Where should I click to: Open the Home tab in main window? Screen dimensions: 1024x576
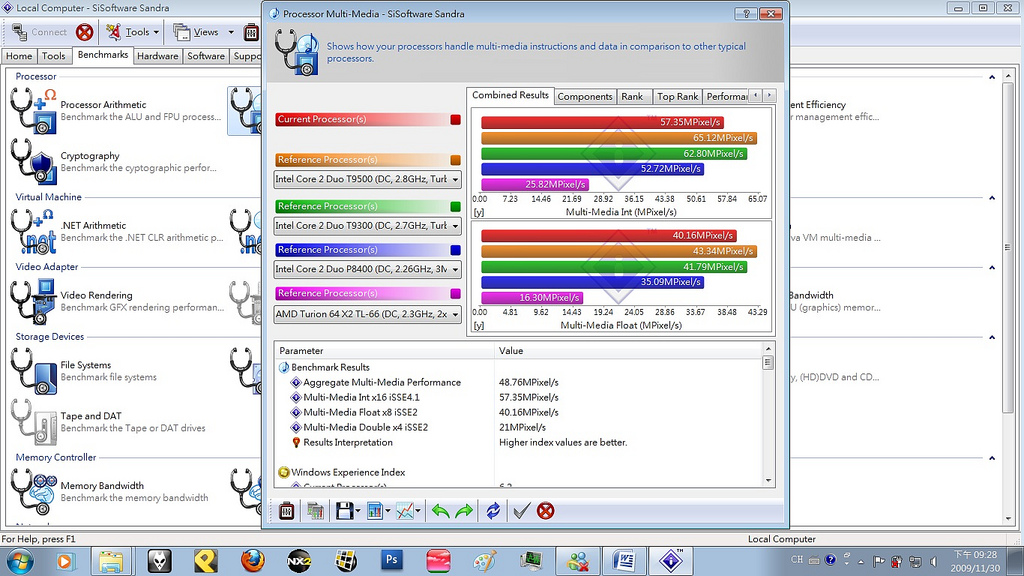(19, 56)
